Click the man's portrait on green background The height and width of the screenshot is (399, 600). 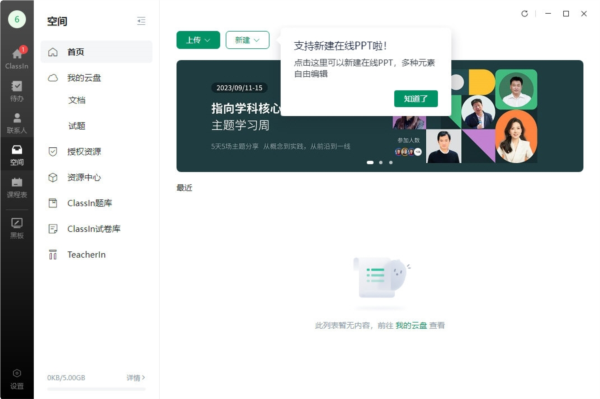(516, 89)
